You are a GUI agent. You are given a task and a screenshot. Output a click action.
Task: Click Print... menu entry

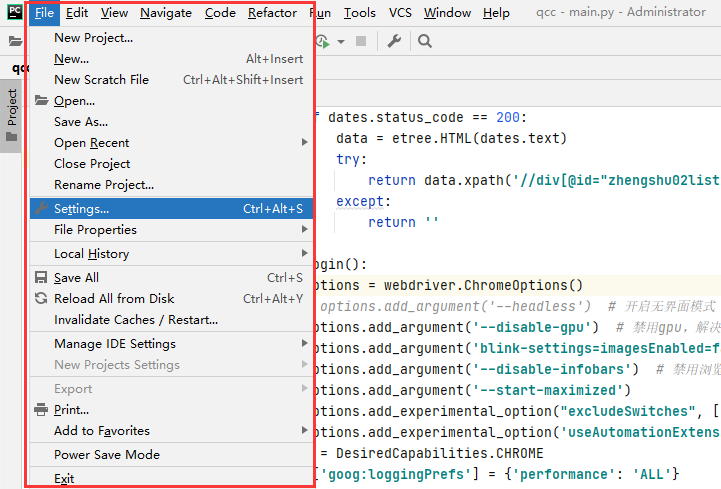tap(71, 410)
